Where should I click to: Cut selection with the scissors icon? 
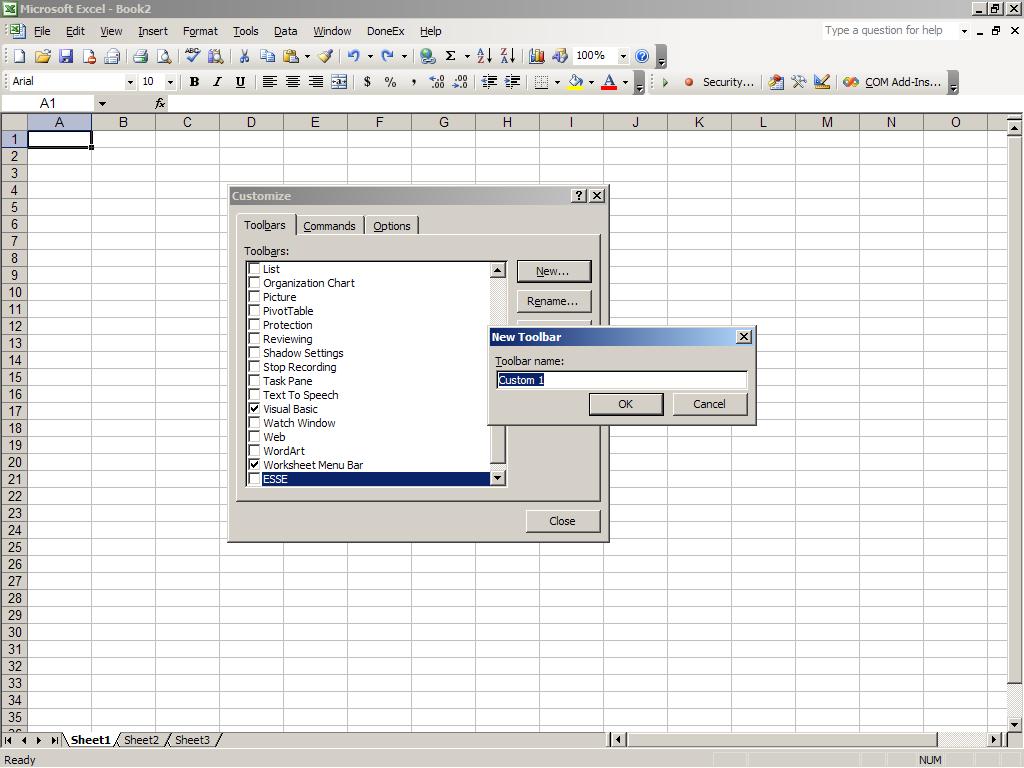tap(244, 56)
